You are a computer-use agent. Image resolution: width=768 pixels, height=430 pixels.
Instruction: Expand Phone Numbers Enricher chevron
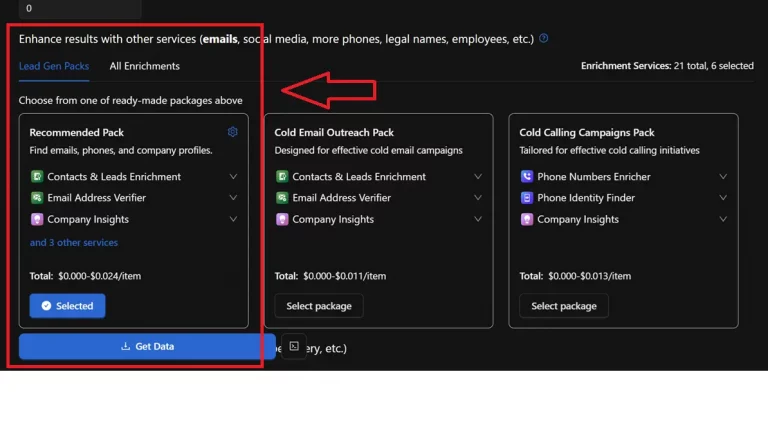[723, 177]
